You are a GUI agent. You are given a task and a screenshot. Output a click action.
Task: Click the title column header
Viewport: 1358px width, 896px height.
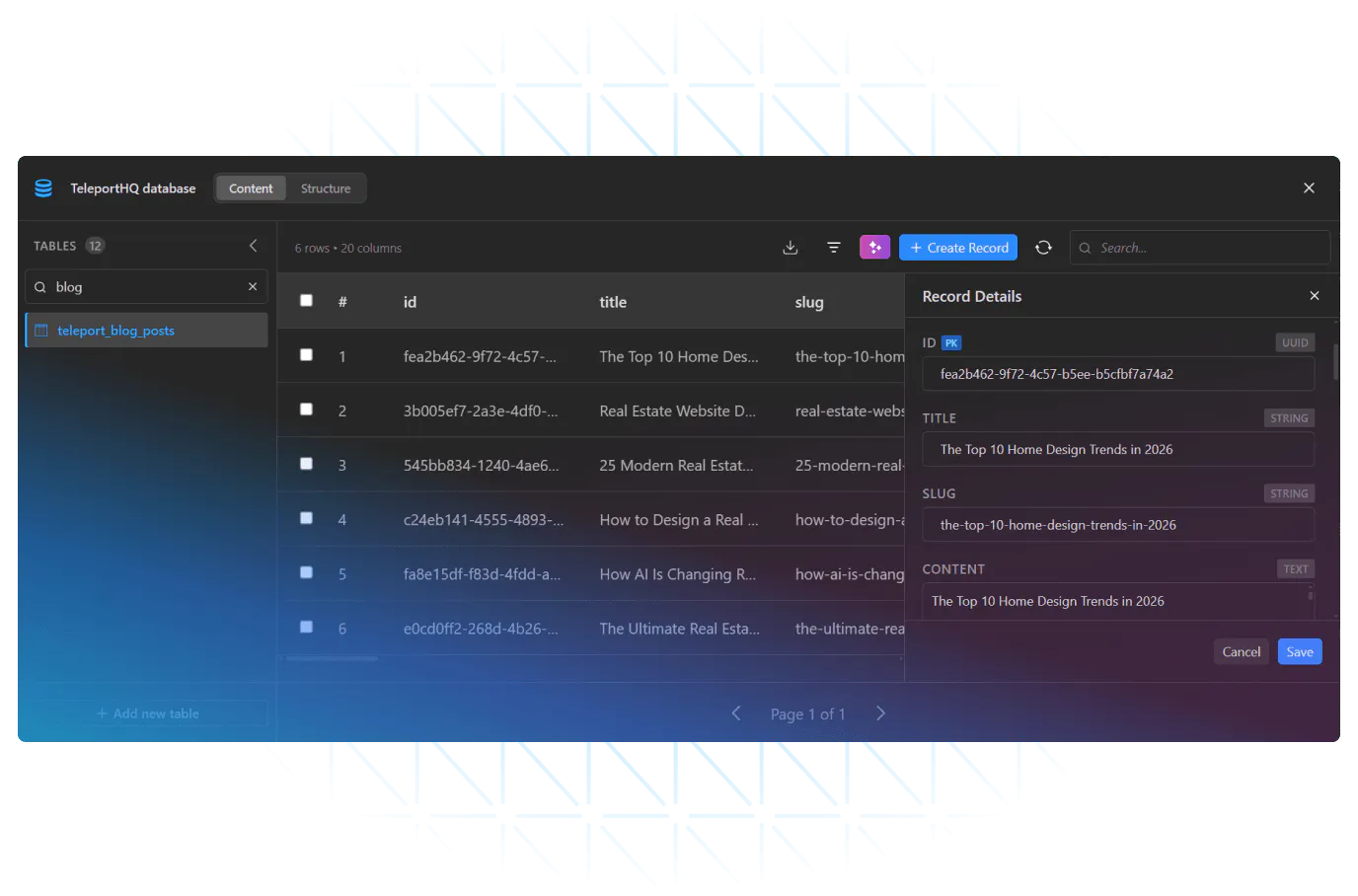point(613,302)
